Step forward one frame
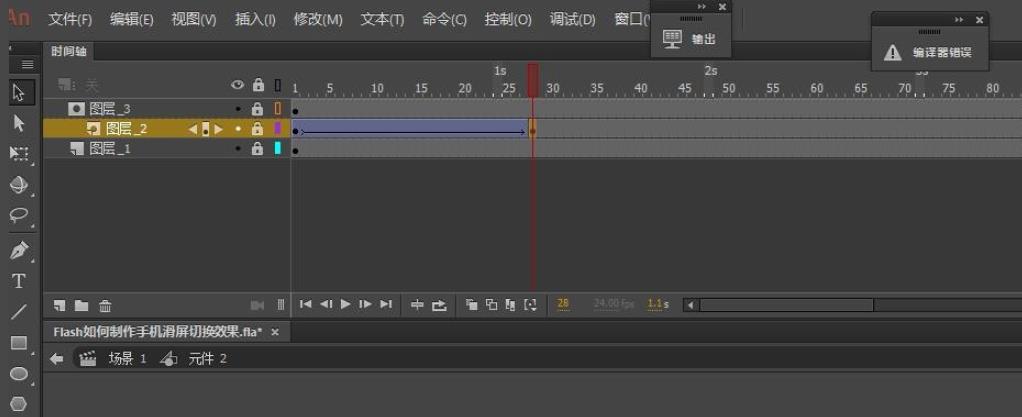The height and width of the screenshot is (417, 1022). pos(366,304)
